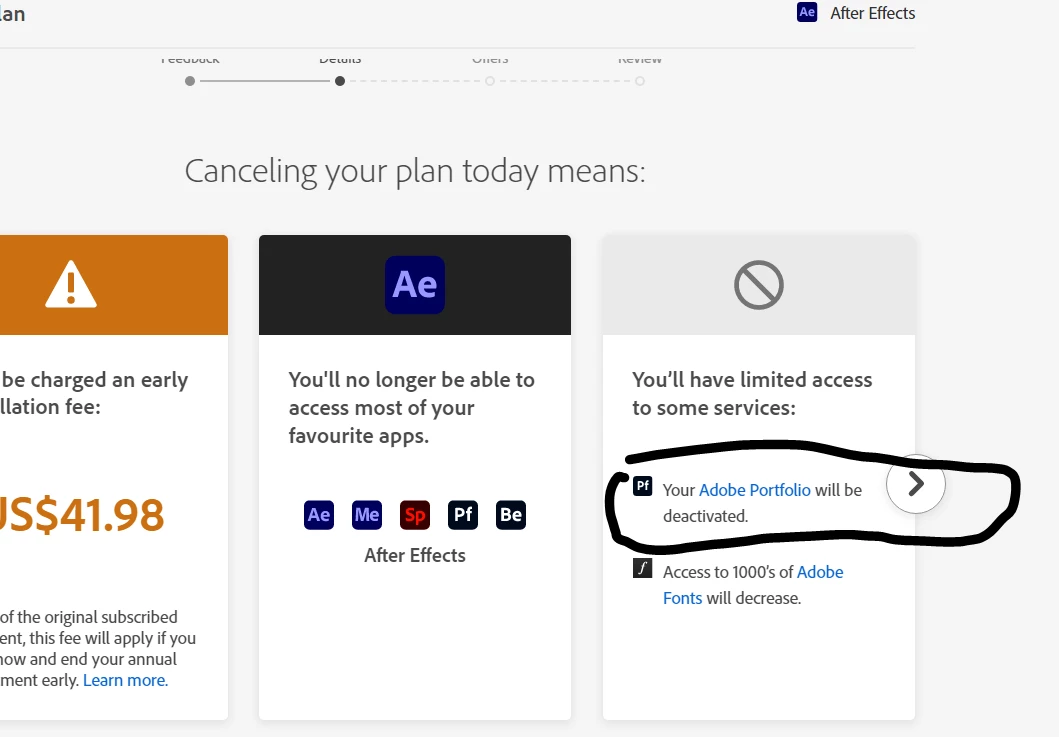
Task: Click the US$41.98 cancellation fee amount
Action: pyautogui.click(x=81, y=515)
